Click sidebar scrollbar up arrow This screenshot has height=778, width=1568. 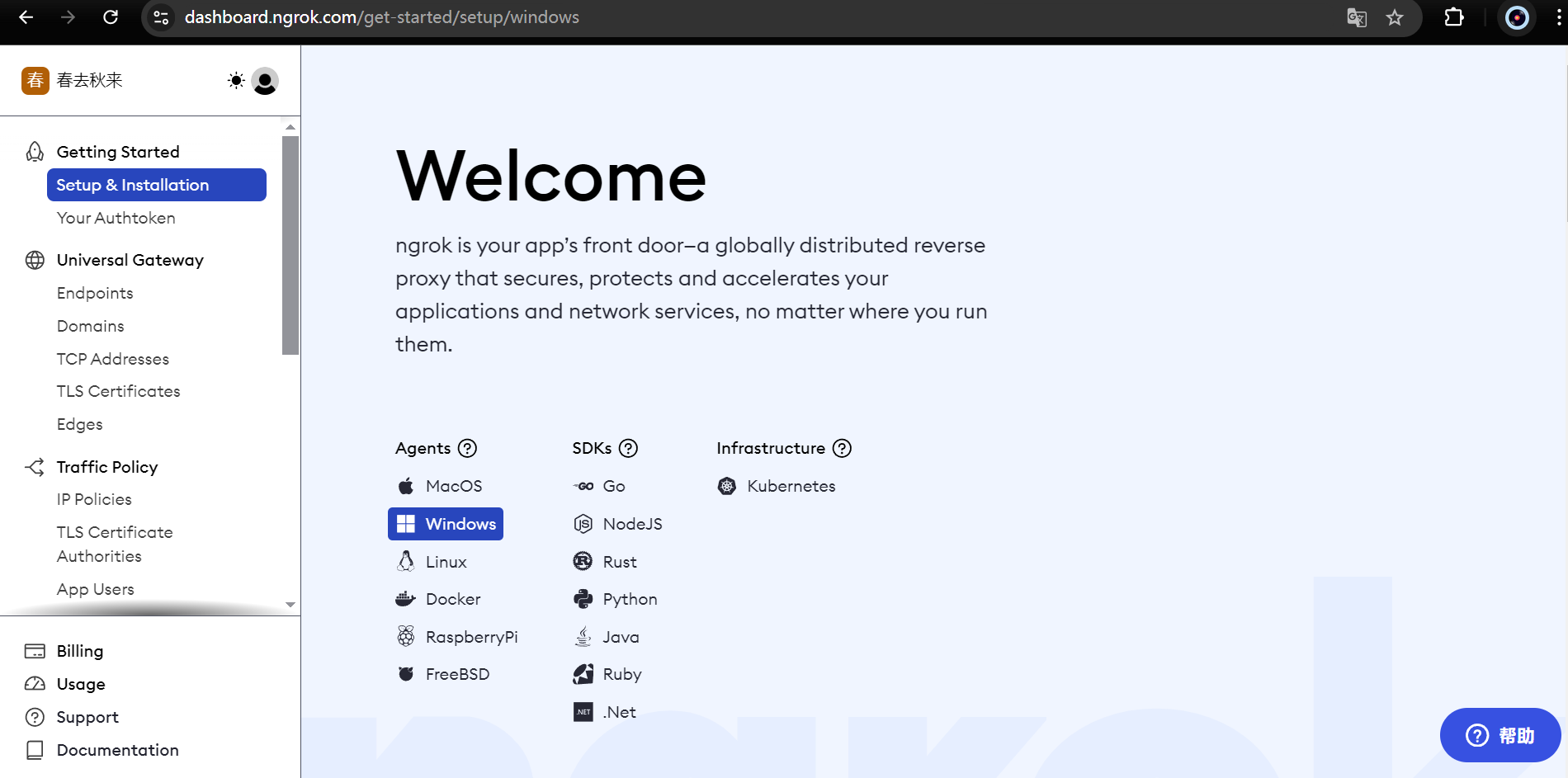pos(290,127)
